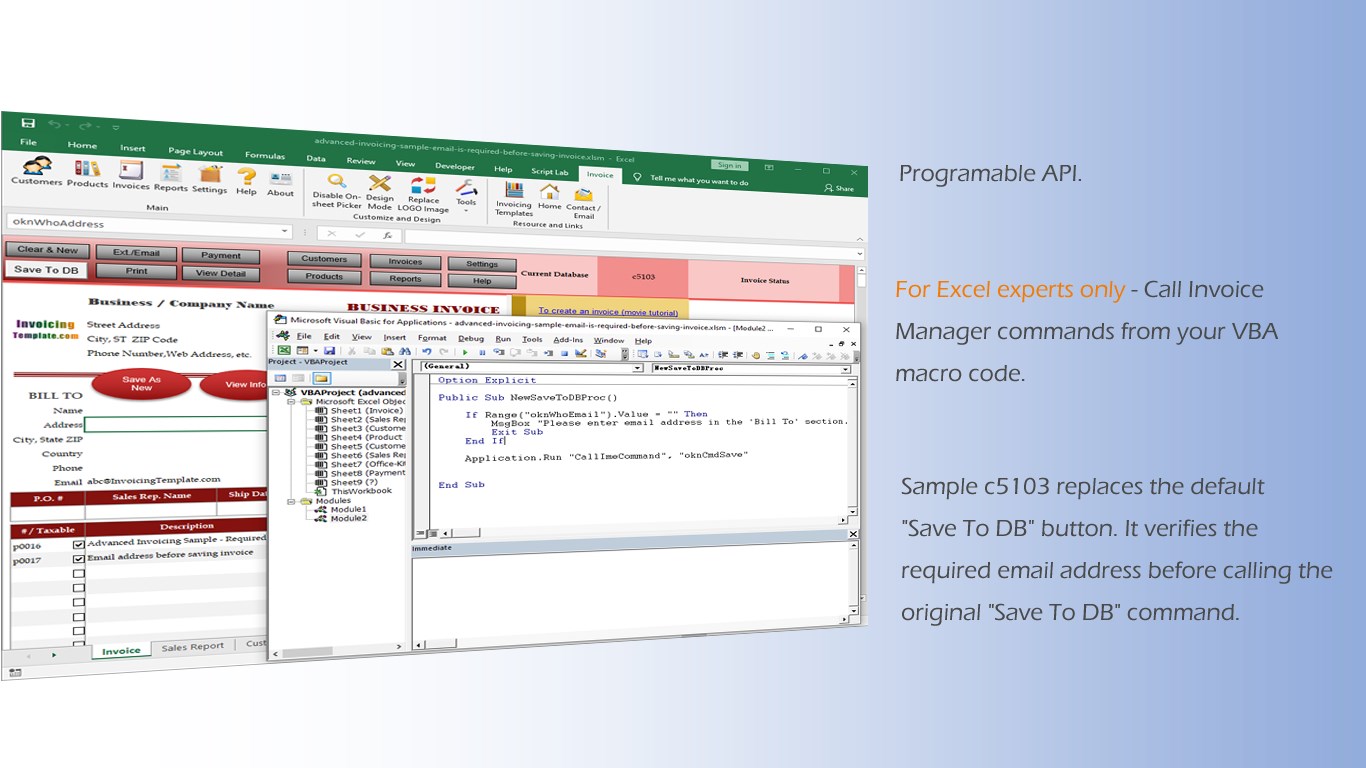Click the formula bar fx icon
The width and height of the screenshot is (1366, 768).
[x=387, y=235]
